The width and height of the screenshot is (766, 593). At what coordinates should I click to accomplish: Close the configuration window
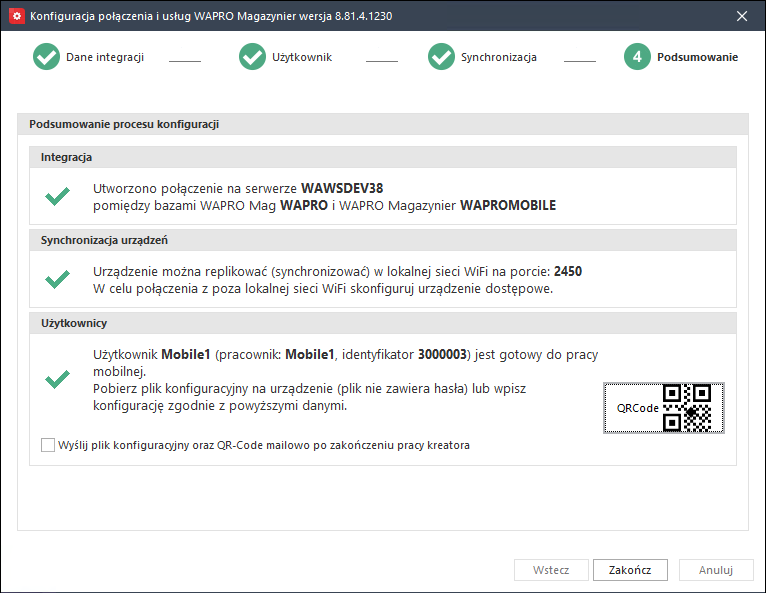742,16
